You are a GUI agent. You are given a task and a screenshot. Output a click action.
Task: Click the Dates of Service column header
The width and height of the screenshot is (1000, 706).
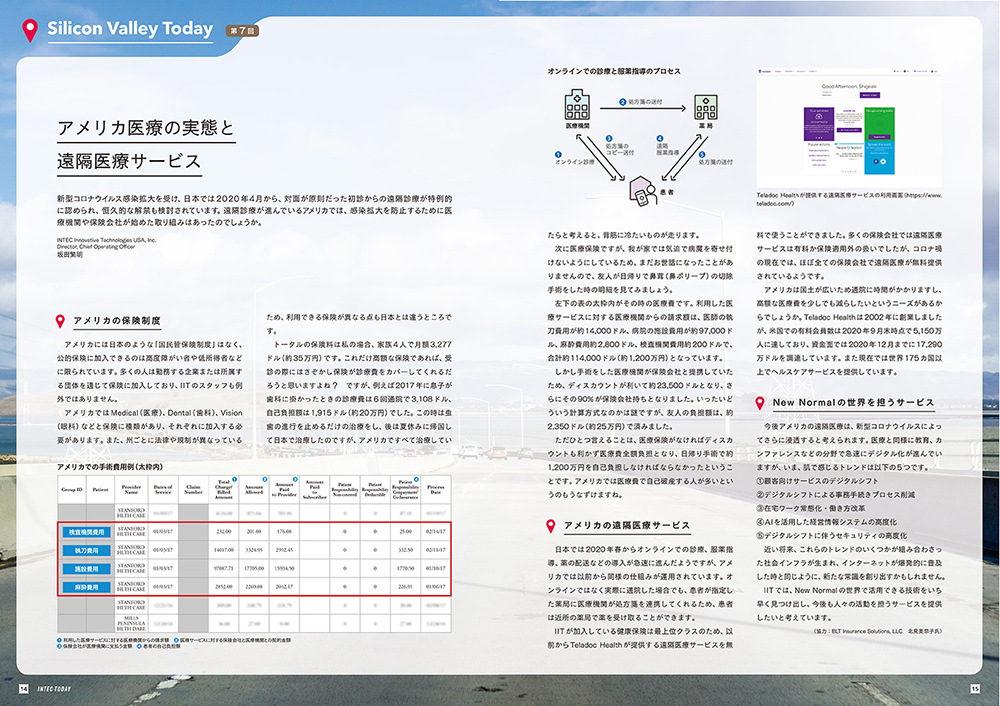coord(163,490)
